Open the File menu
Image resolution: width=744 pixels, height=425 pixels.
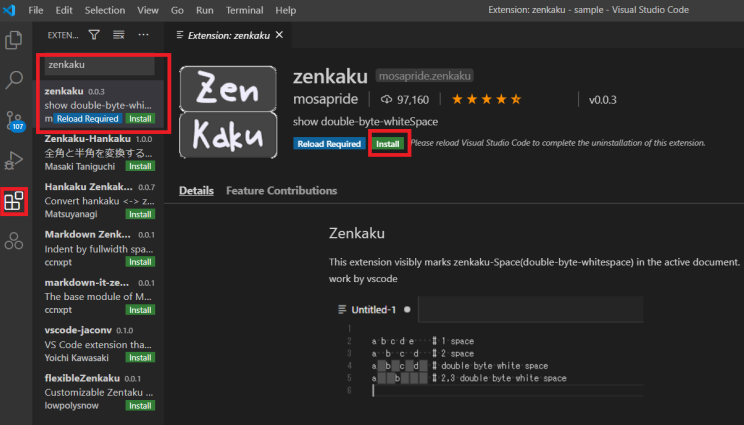[36, 10]
